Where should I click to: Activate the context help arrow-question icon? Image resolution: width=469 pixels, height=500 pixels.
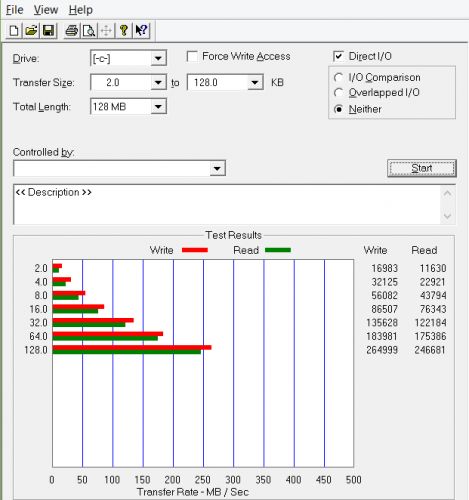(141, 31)
